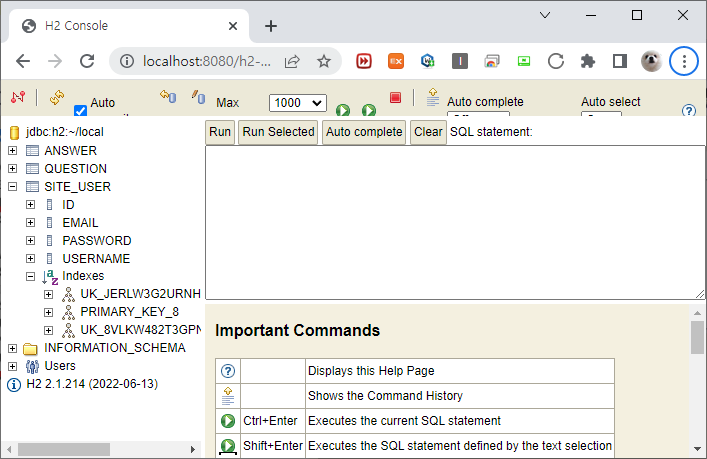Click the H2 version info icon

click(14, 385)
